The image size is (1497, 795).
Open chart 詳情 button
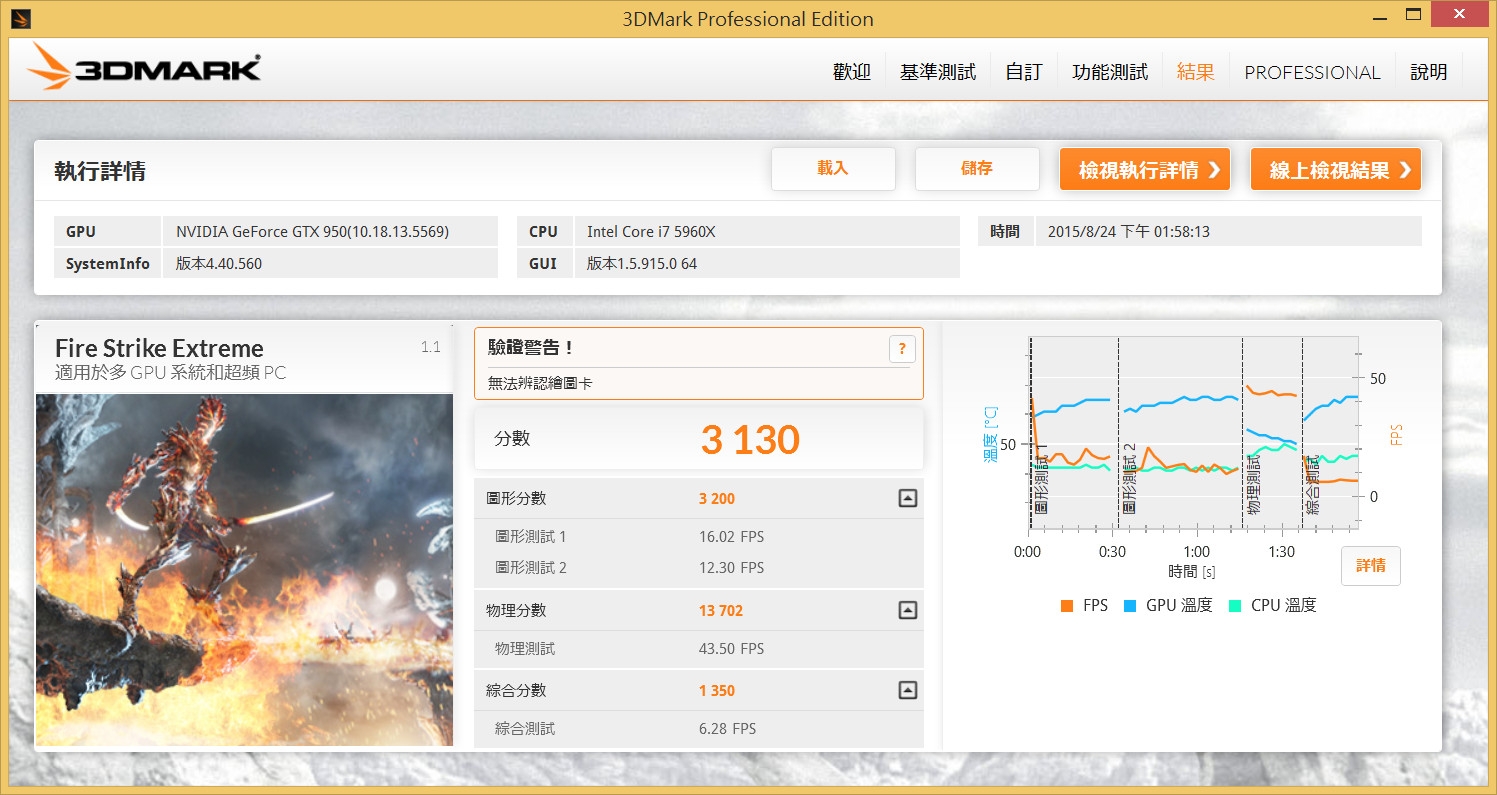[1371, 566]
